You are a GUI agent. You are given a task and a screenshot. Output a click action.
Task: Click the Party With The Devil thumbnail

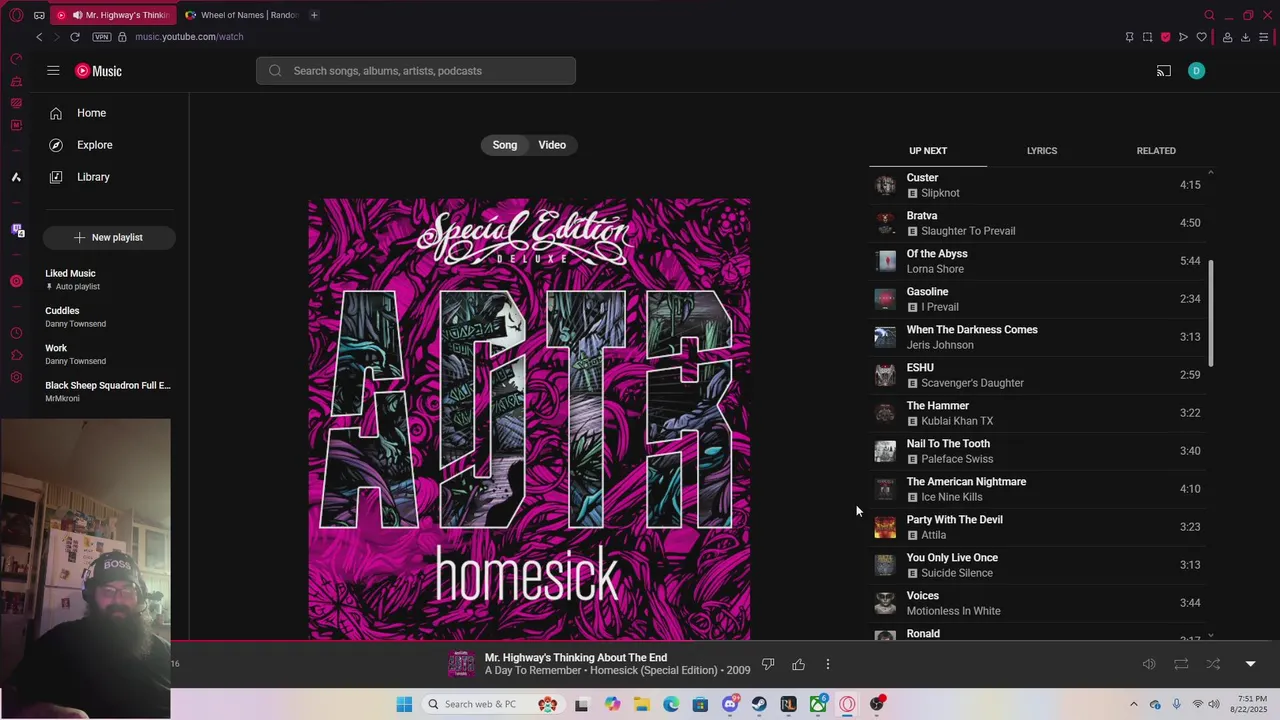point(885,527)
